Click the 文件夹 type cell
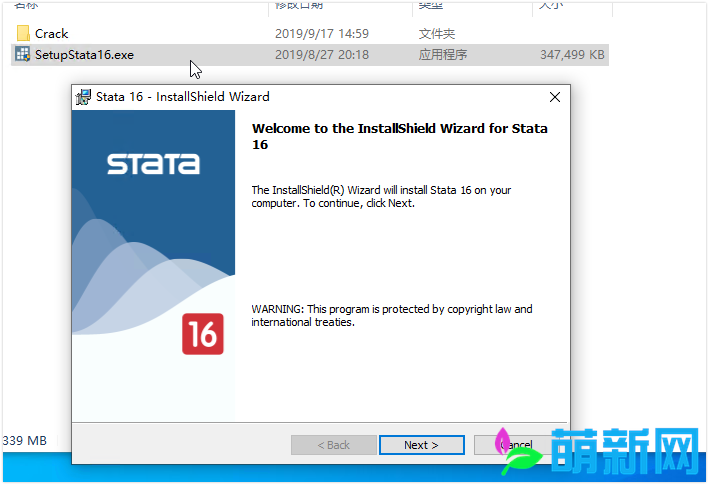The image size is (709, 485). (437, 33)
